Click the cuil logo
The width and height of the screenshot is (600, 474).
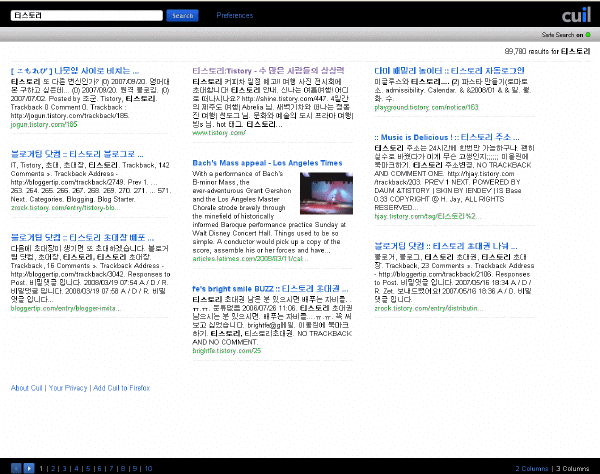tap(576, 15)
